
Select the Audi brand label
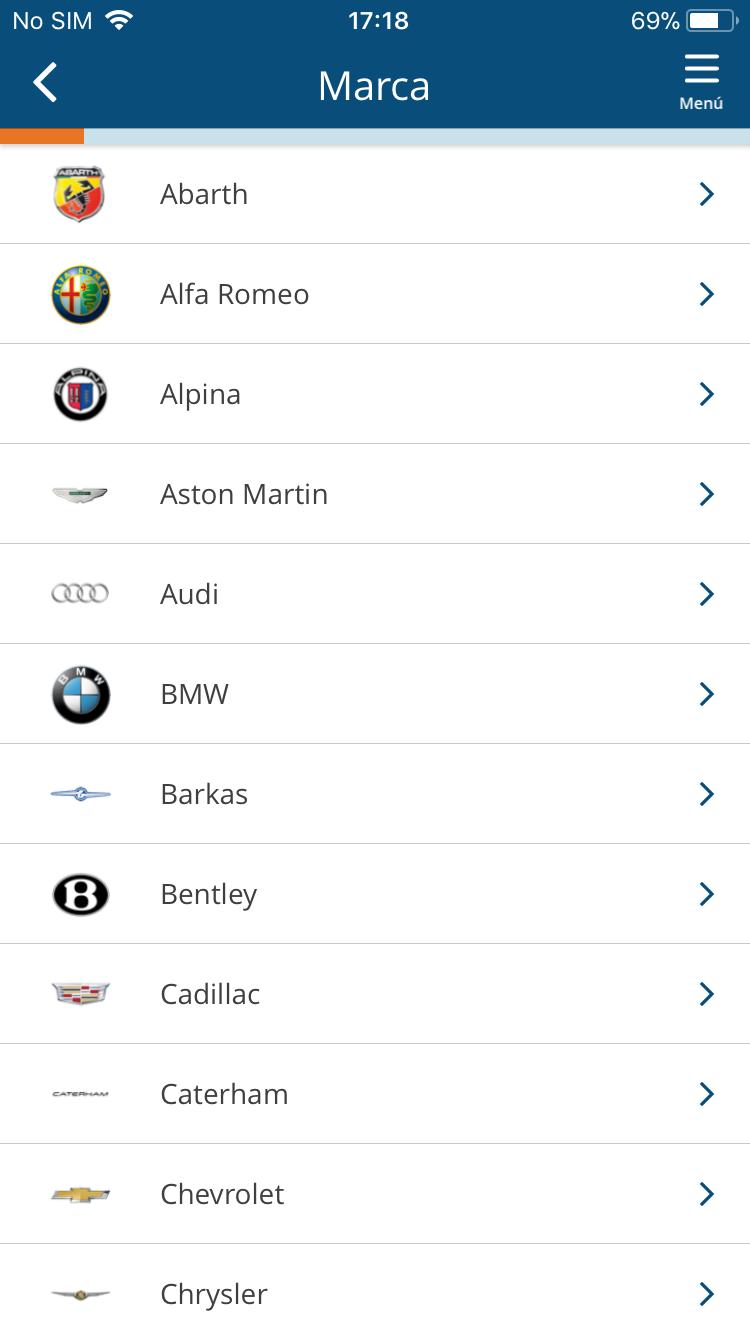(189, 594)
